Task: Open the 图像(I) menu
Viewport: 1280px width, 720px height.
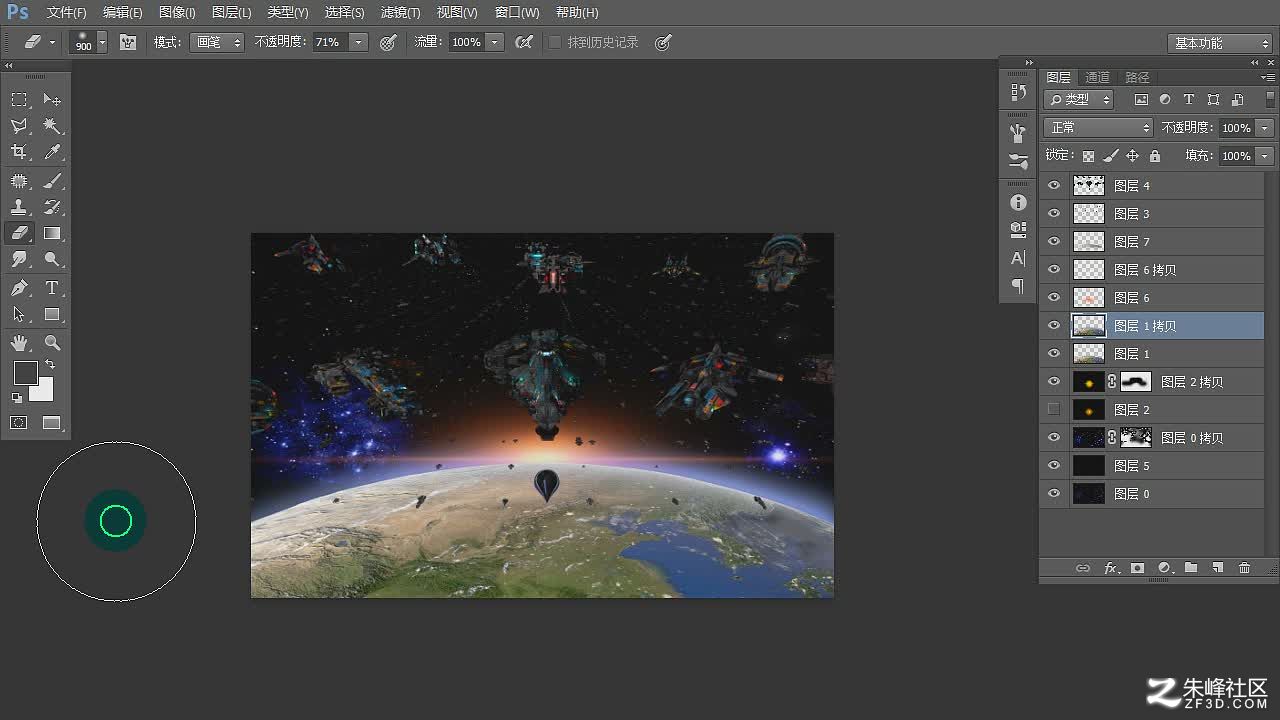Action: [x=176, y=13]
